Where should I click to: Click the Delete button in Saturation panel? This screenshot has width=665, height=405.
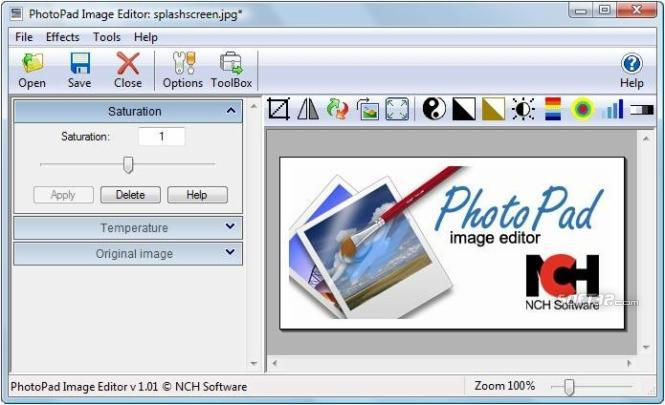[130, 195]
